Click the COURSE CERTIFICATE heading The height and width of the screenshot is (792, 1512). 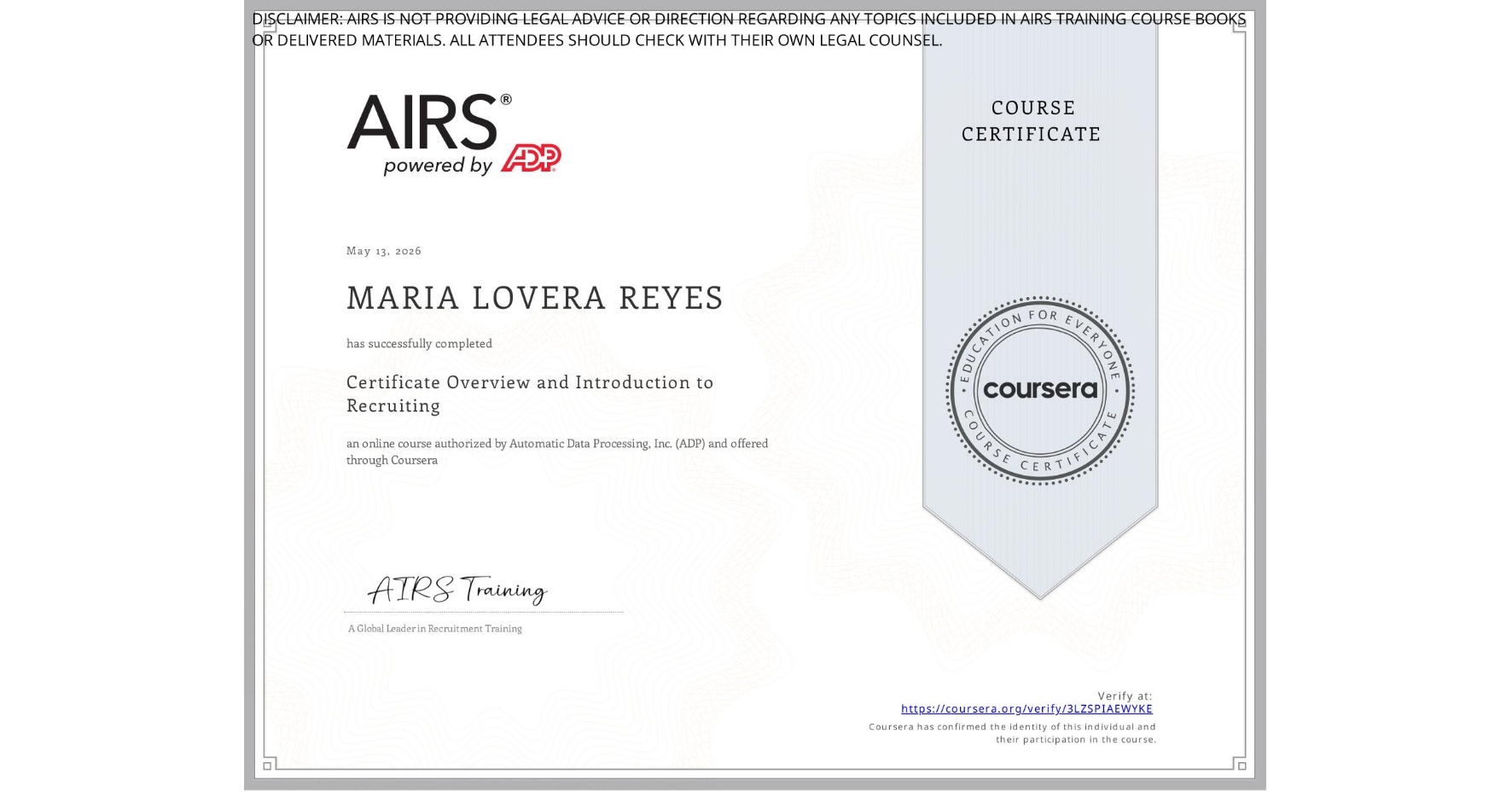pos(1032,121)
